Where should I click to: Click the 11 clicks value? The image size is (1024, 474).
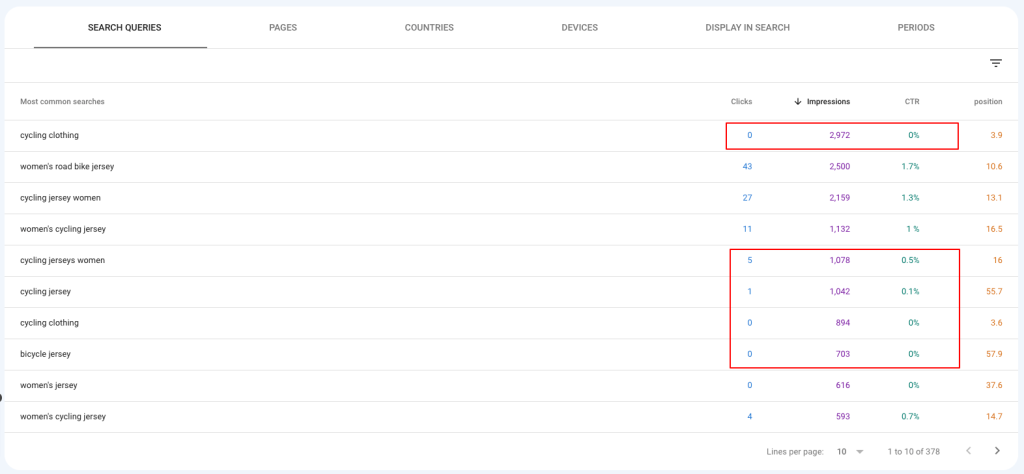click(748, 229)
